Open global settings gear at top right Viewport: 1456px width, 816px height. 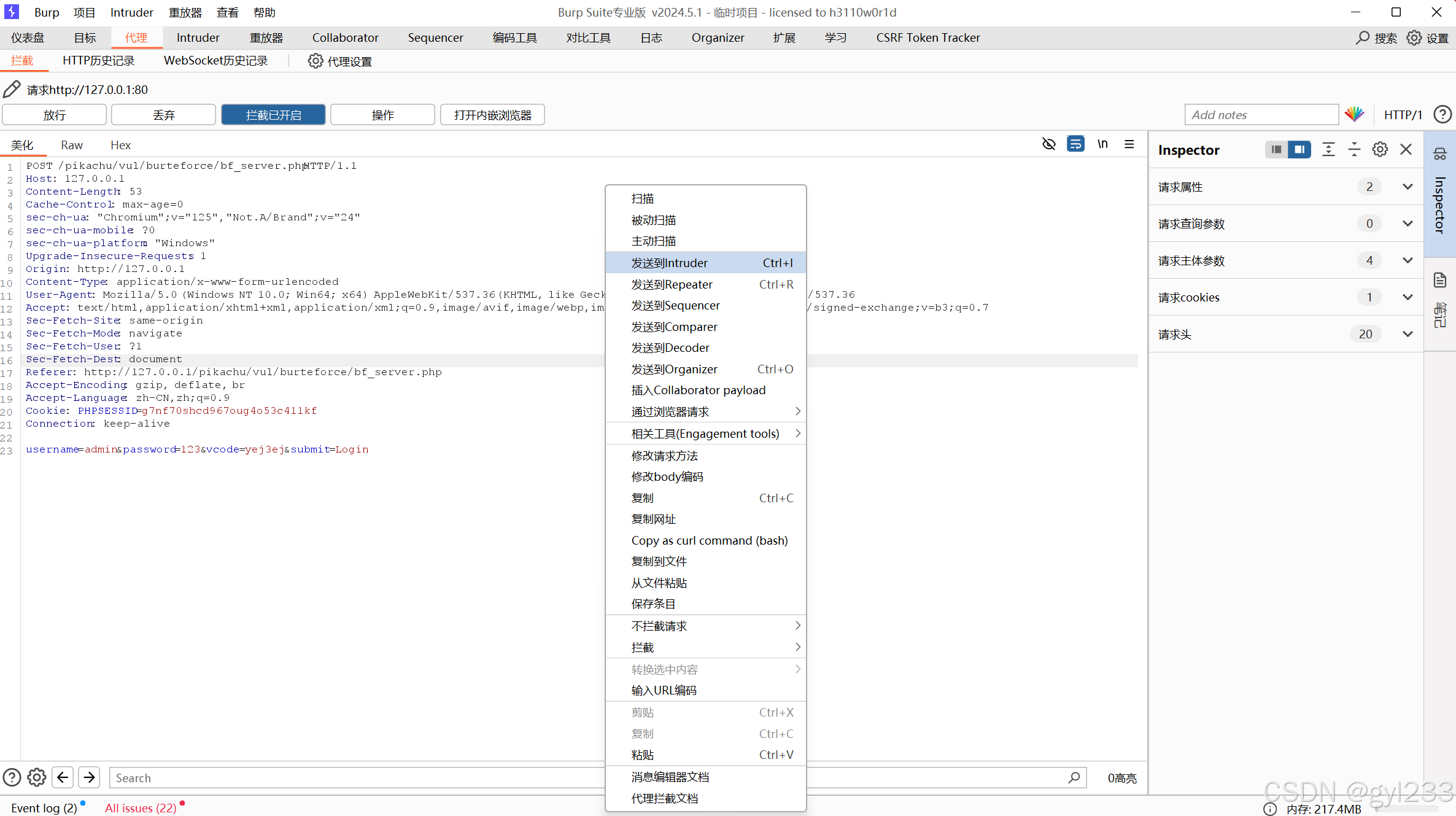[1414, 37]
